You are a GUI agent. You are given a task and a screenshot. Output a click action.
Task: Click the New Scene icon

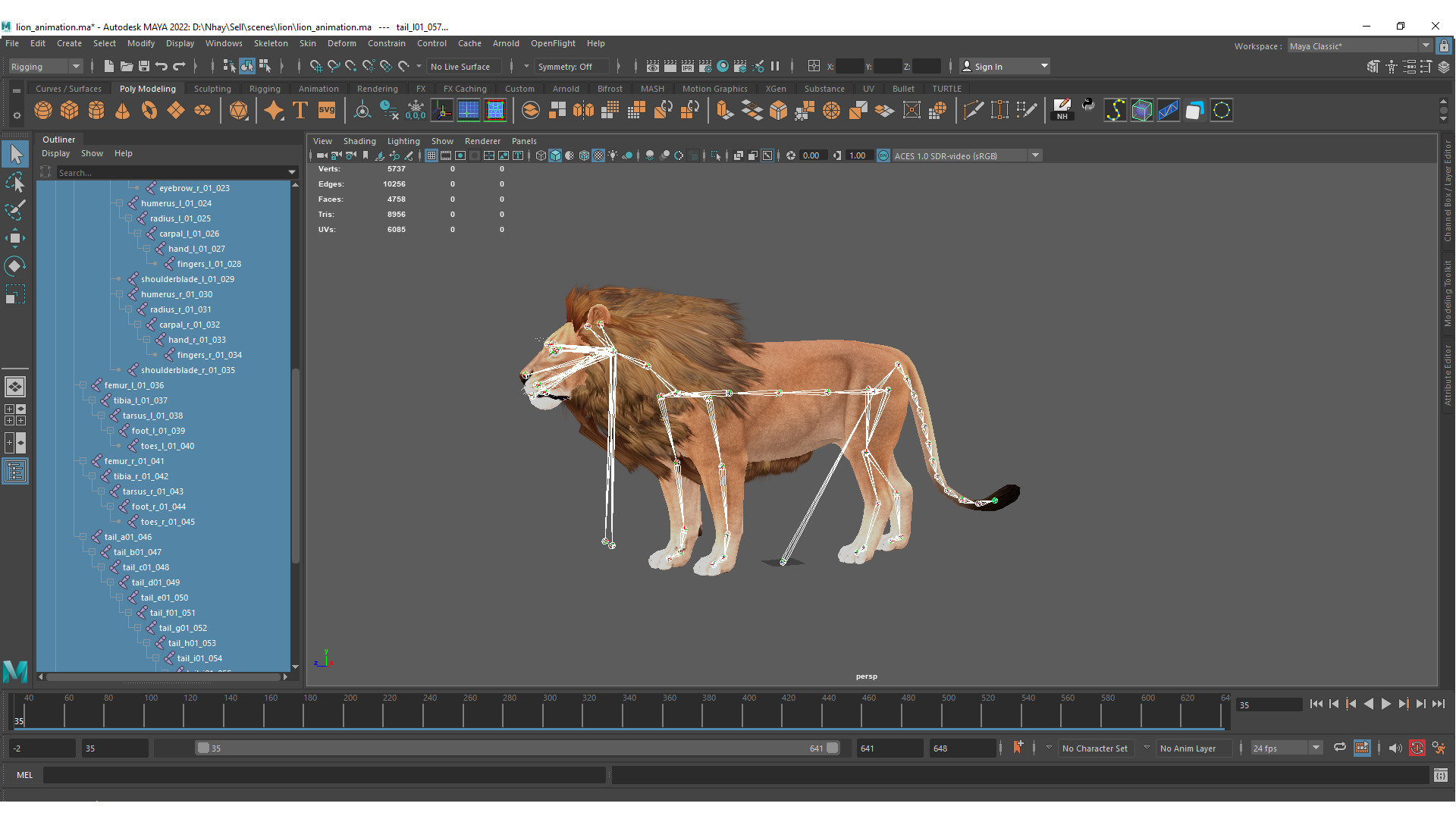click(108, 67)
